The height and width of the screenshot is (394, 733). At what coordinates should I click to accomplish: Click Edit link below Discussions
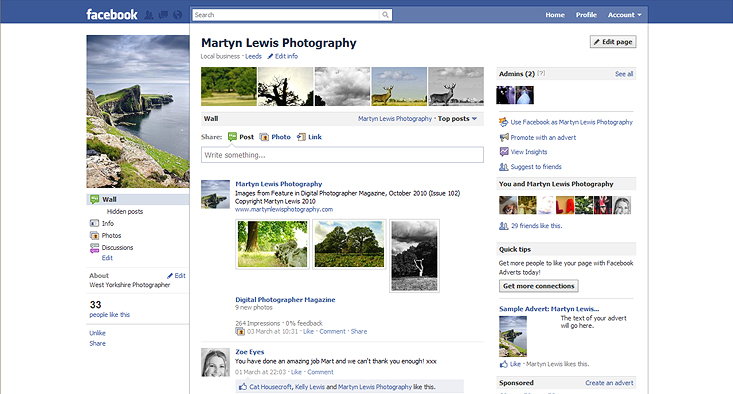coord(107,258)
